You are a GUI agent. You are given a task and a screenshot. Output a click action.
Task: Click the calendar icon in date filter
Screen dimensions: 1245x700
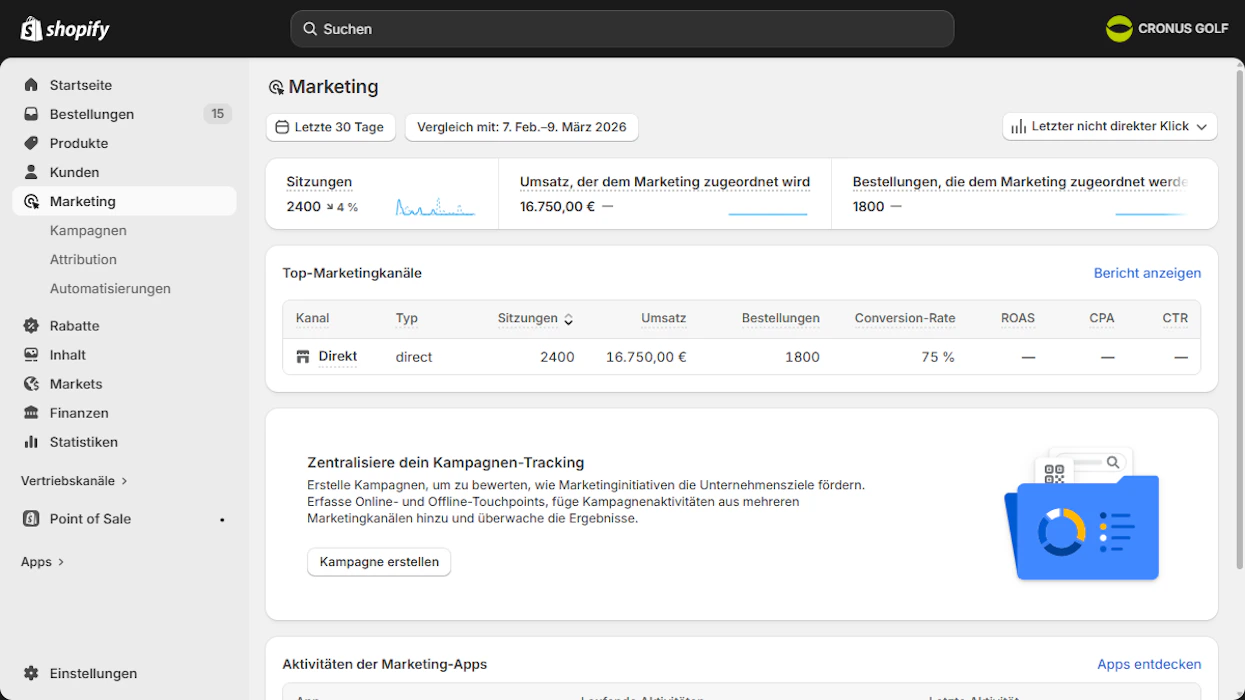click(x=282, y=127)
